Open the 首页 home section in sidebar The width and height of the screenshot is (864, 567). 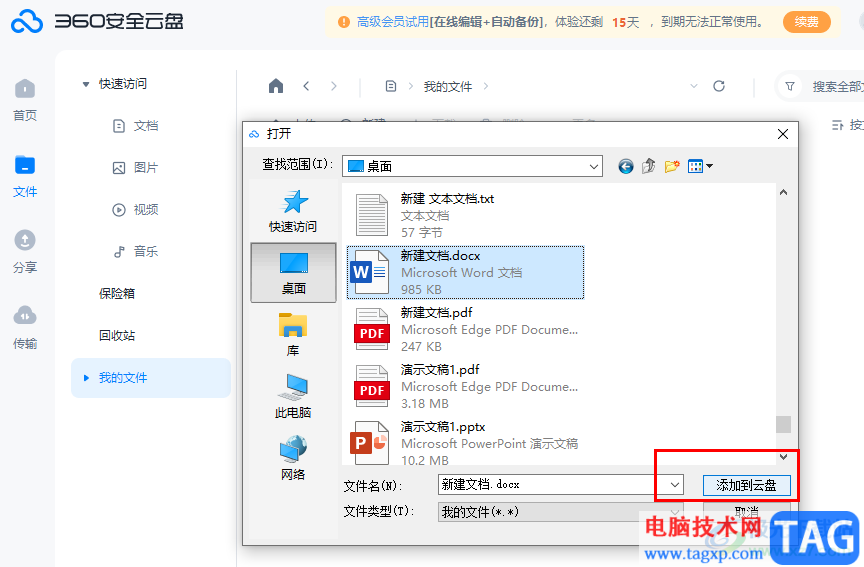tap(25, 100)
